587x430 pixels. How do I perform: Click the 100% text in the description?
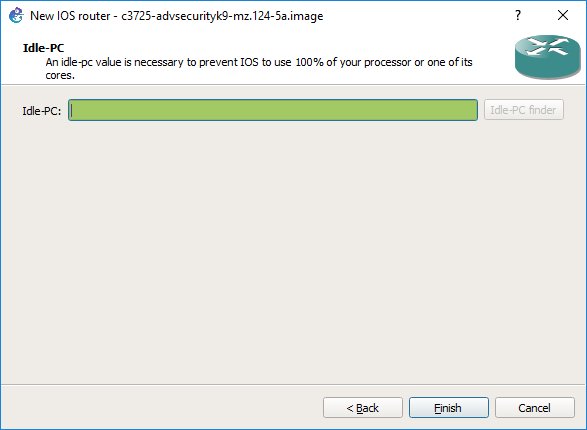310,62
